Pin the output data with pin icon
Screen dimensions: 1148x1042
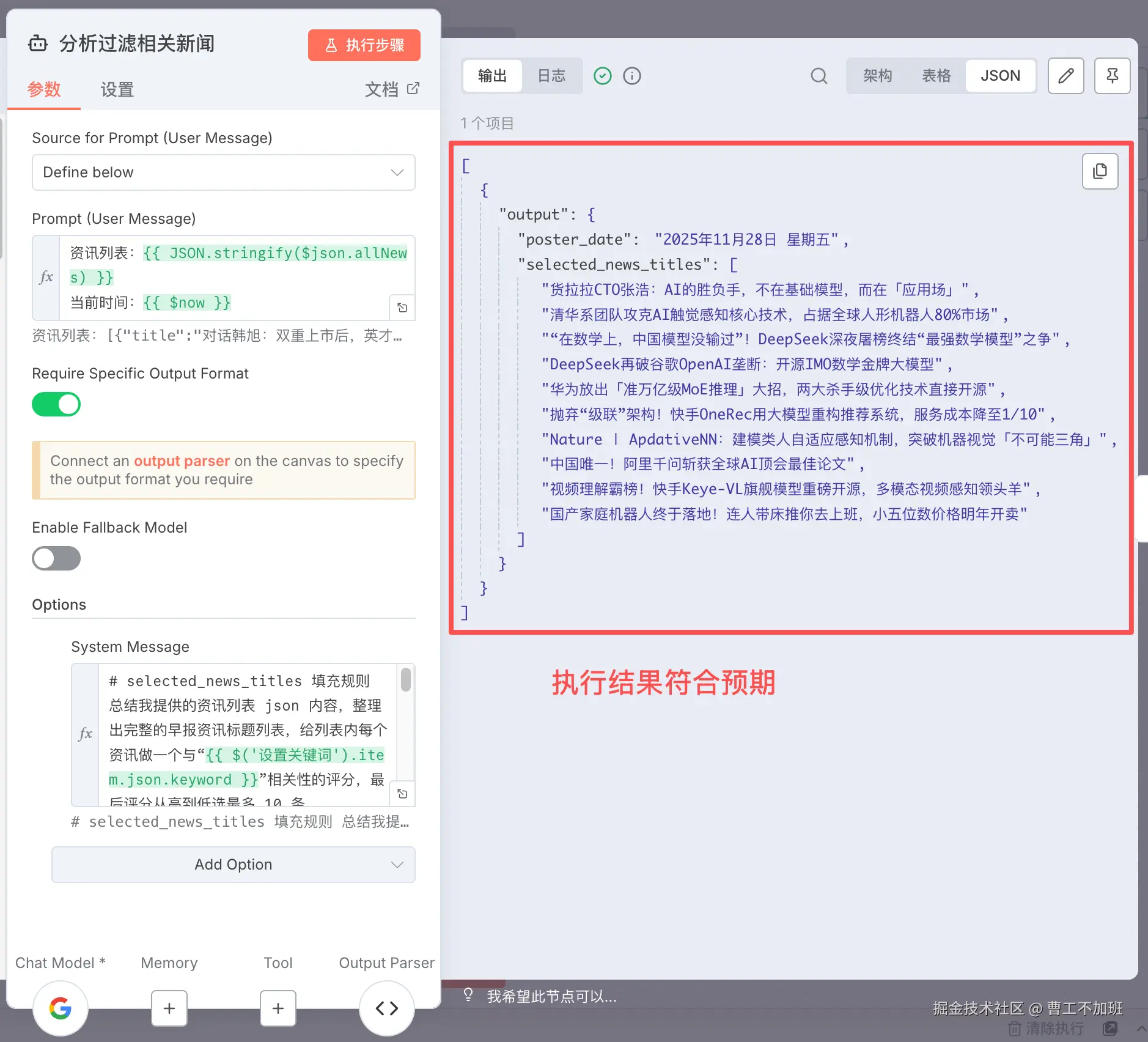(x=1112, y=76)
